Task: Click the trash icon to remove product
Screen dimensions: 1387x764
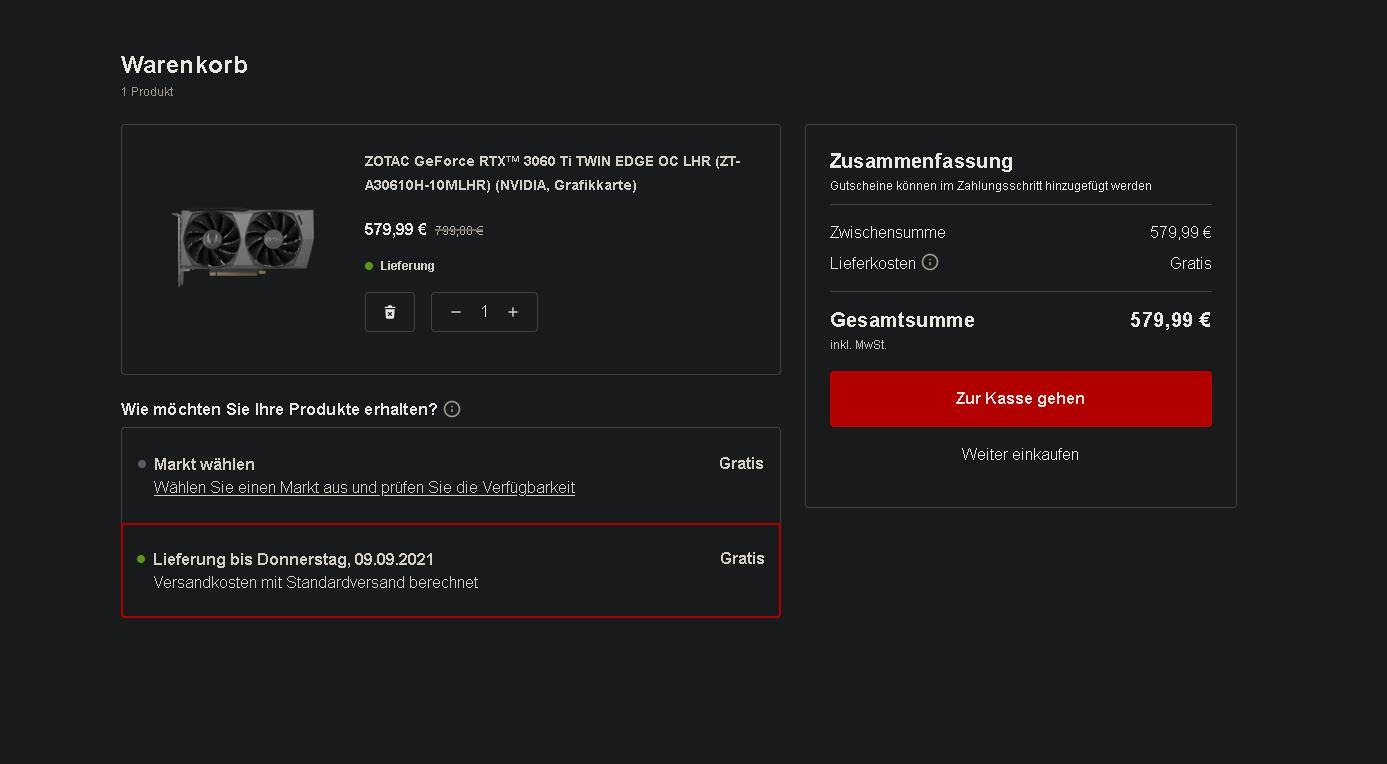Action: (x=390, y=312)
